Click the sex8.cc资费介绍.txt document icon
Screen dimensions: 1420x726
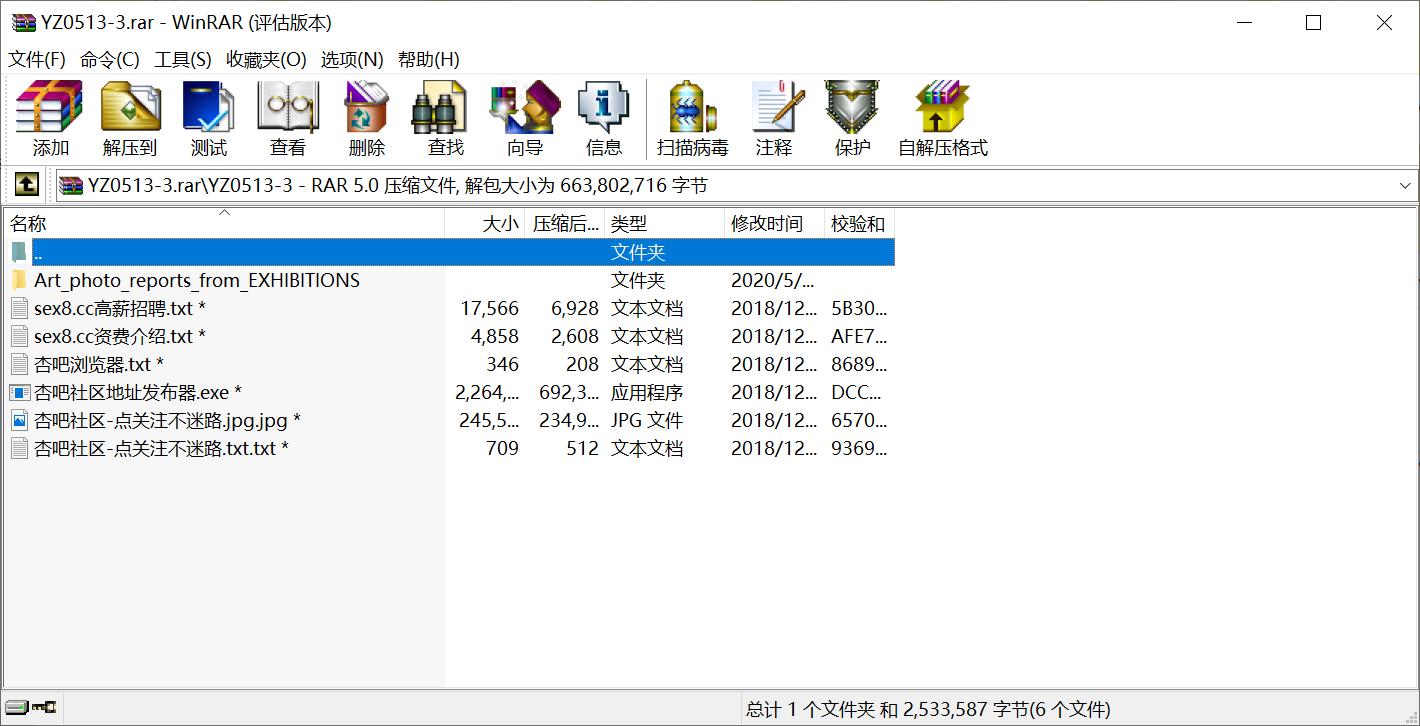(x=20, y=336)
